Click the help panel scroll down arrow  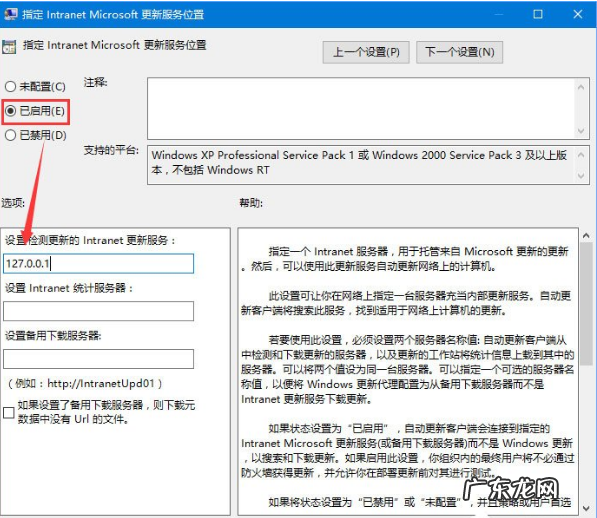[586, 508]
